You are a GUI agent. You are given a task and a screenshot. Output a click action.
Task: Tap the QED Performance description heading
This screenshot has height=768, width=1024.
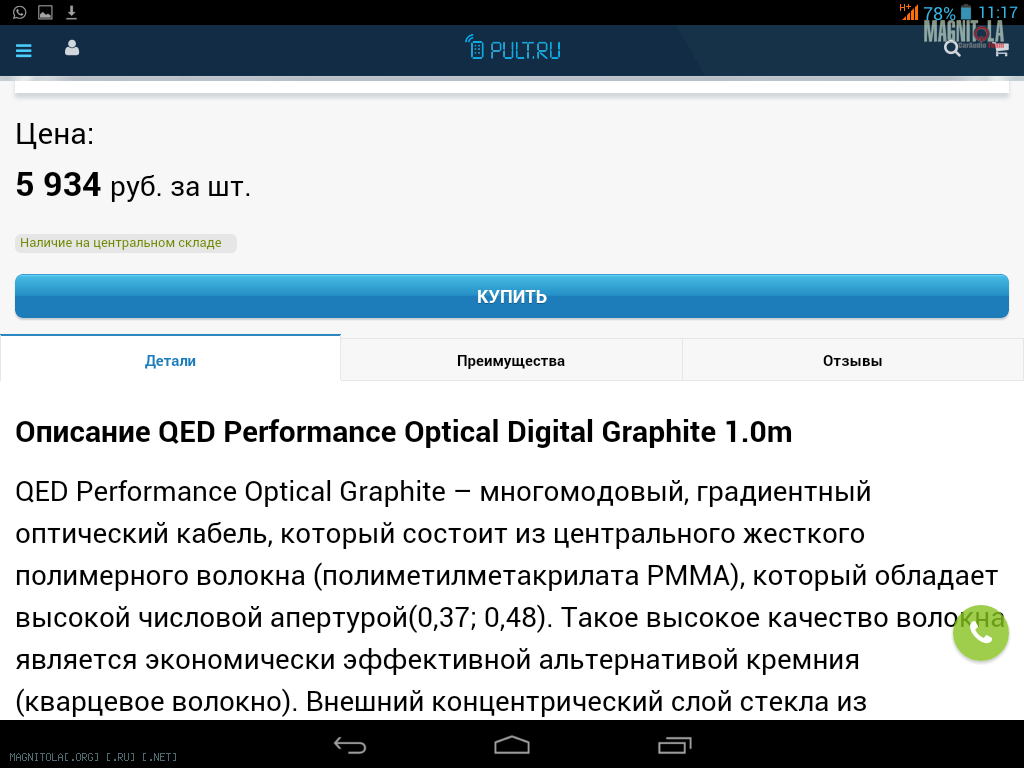(x=403, y=432)
